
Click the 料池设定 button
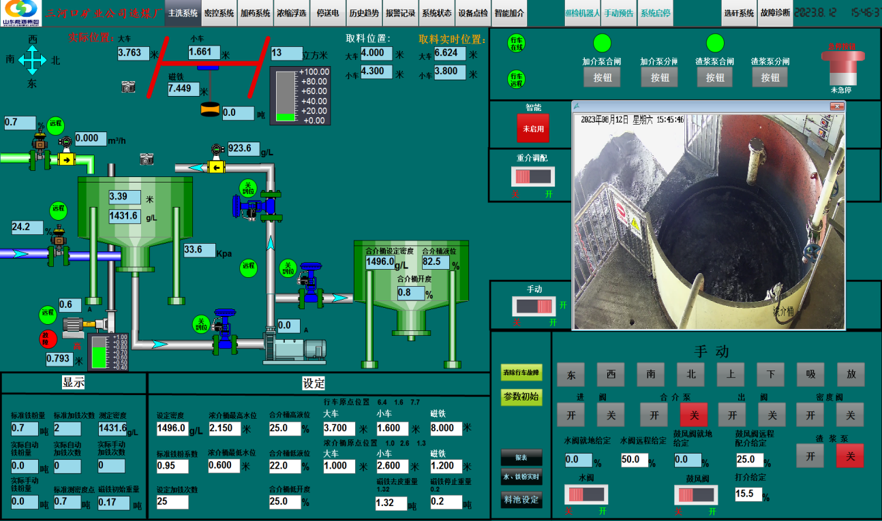(521, 499)
